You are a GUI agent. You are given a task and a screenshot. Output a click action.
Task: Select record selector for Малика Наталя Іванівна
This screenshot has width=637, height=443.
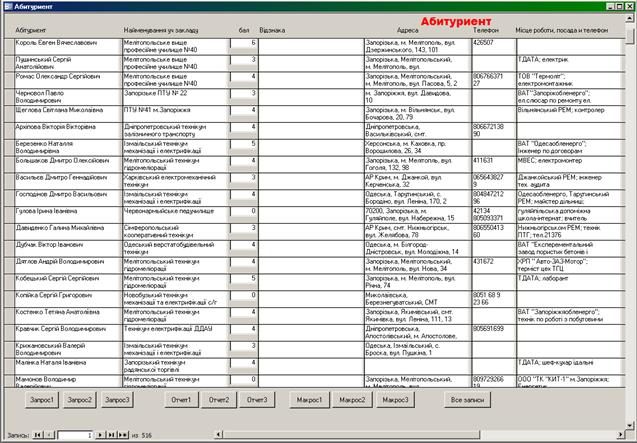pyautogui.click(x=9, y=366)
